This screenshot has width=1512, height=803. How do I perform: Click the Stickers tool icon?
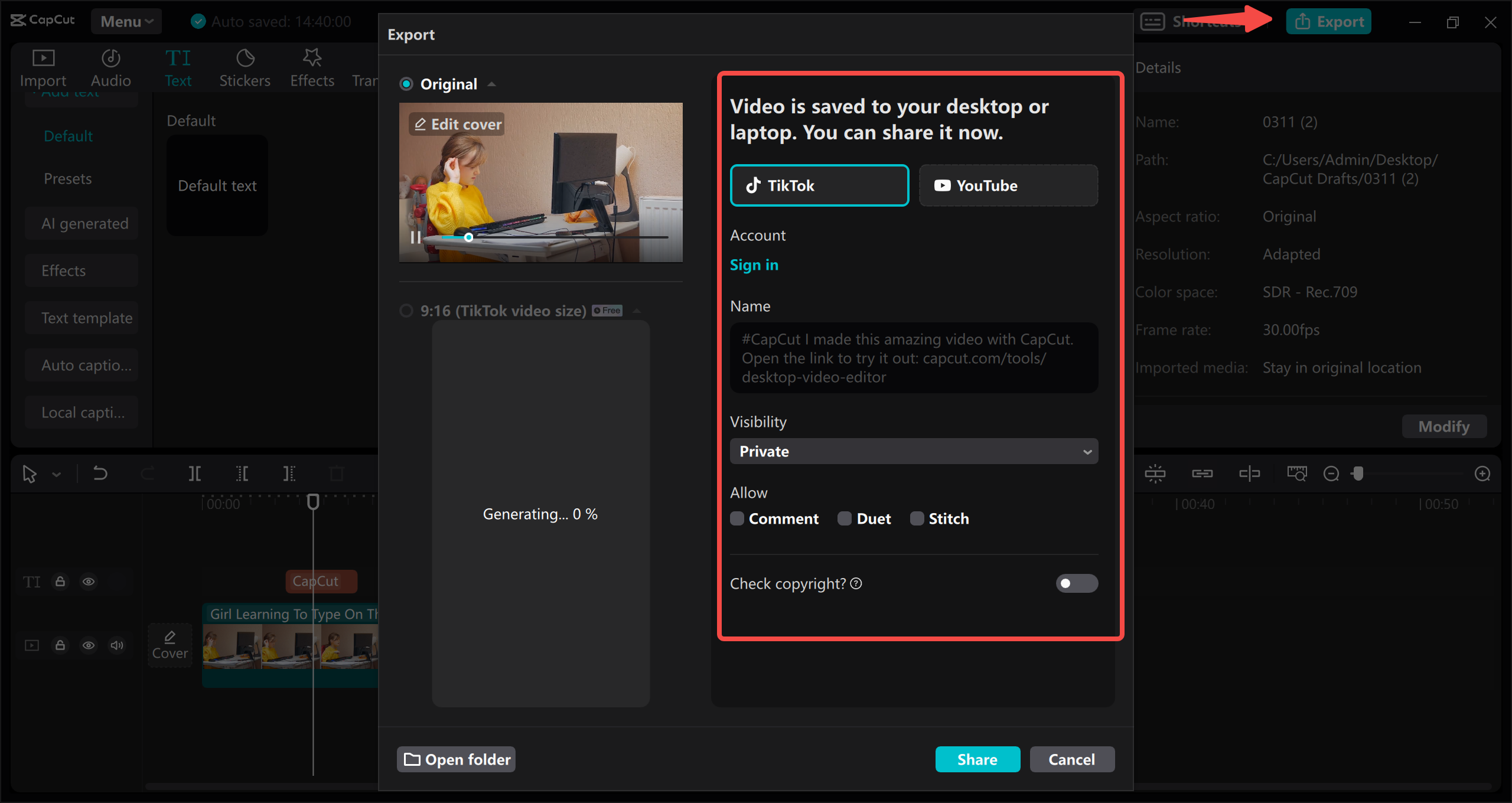(x=243, y=63)
